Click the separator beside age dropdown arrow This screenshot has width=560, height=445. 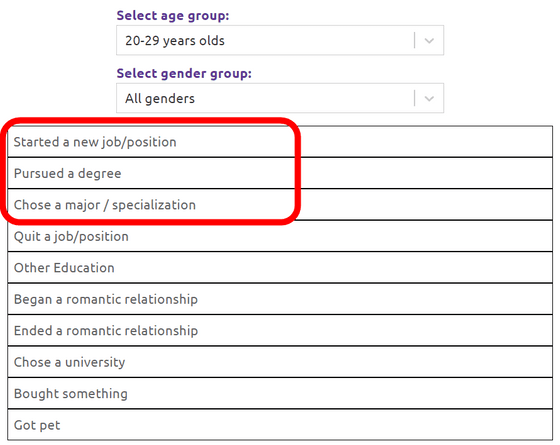pos(415,40)
